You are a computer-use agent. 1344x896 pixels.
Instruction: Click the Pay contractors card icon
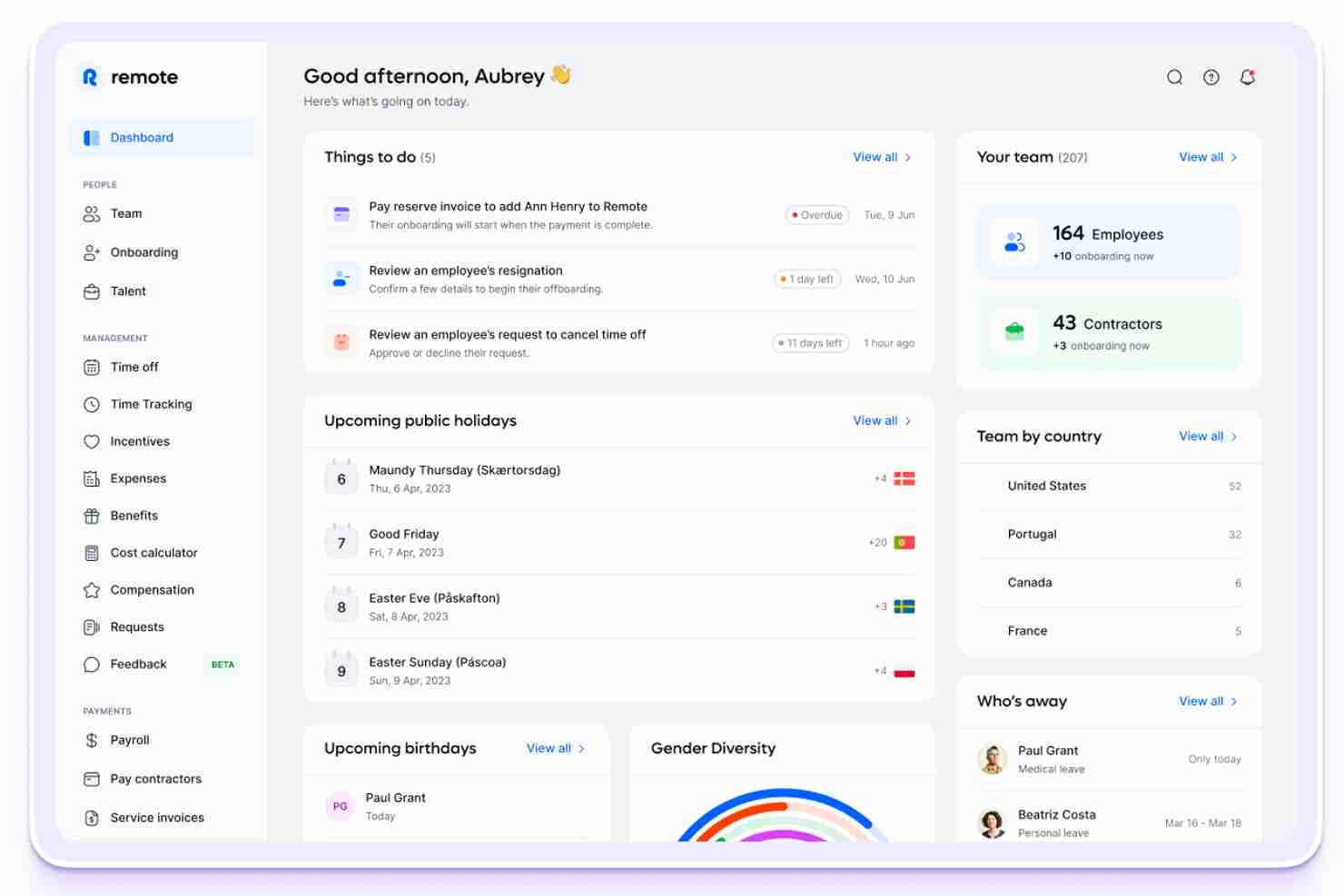[92, 779]
